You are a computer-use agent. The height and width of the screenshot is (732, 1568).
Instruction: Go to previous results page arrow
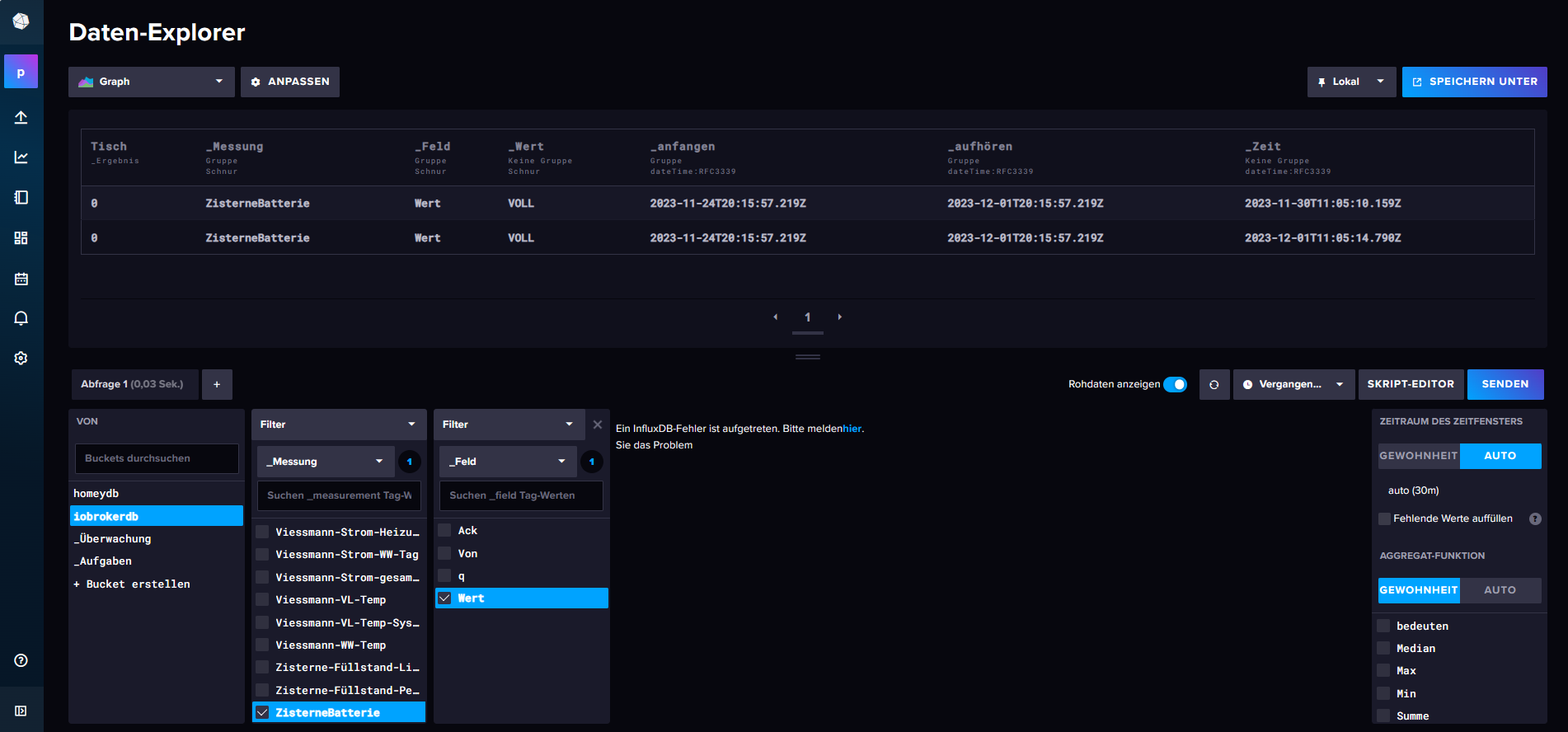coord(775,317)
